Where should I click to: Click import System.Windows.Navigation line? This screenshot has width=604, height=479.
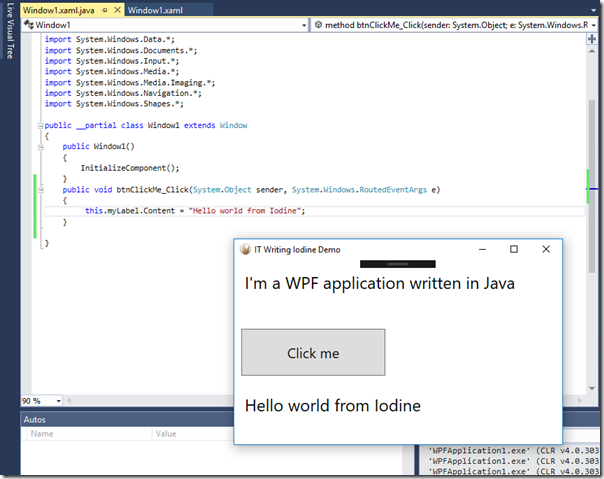point(123,93)
